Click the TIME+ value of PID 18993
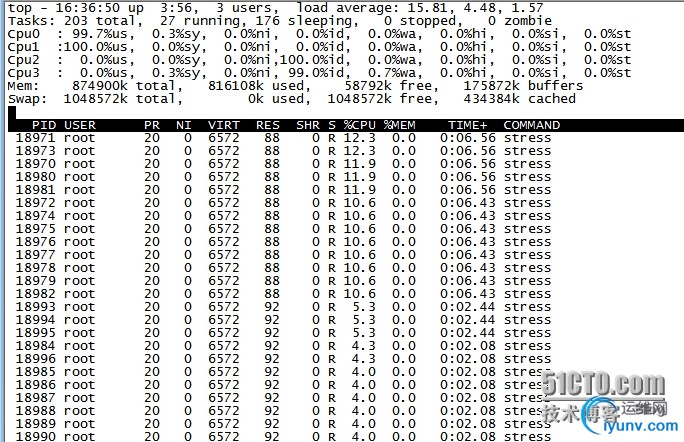Image resolution: width=684 pixels, height=442 pixels. [468, 307]
